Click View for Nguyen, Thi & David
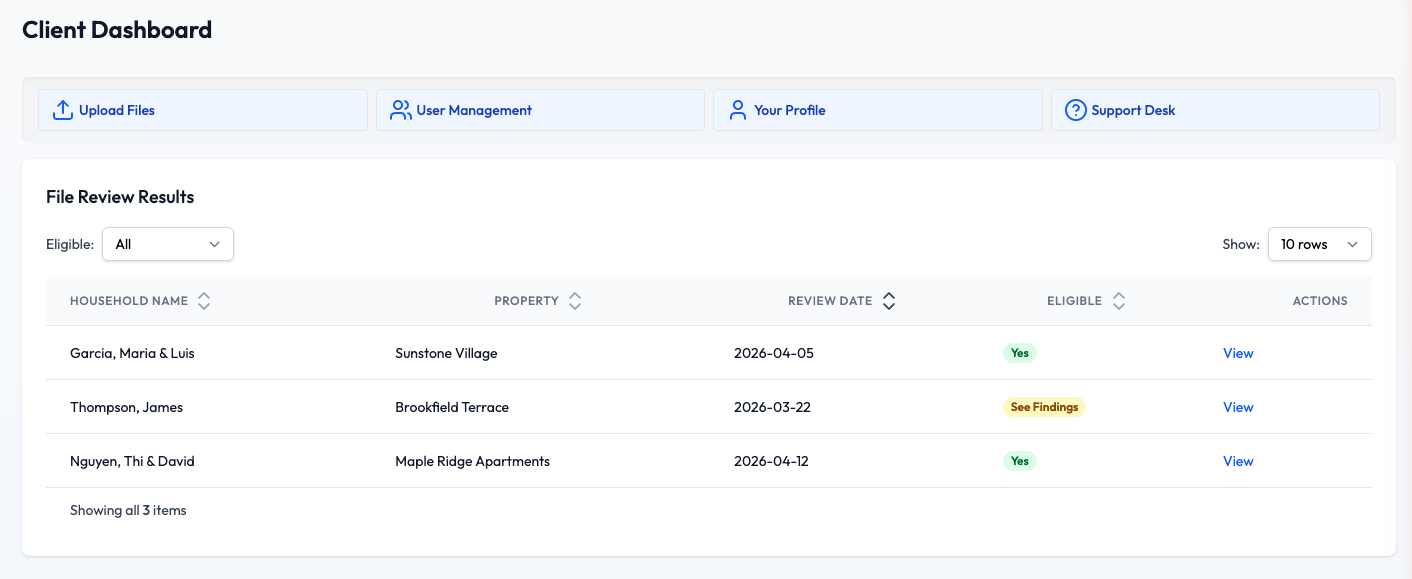This screenshot has height=579, width=1412. [1238, 461]
